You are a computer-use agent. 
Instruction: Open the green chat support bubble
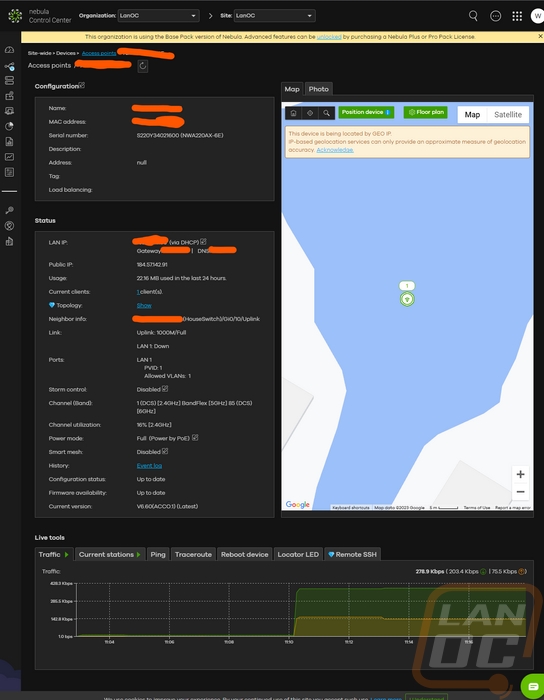coord(533,686)
